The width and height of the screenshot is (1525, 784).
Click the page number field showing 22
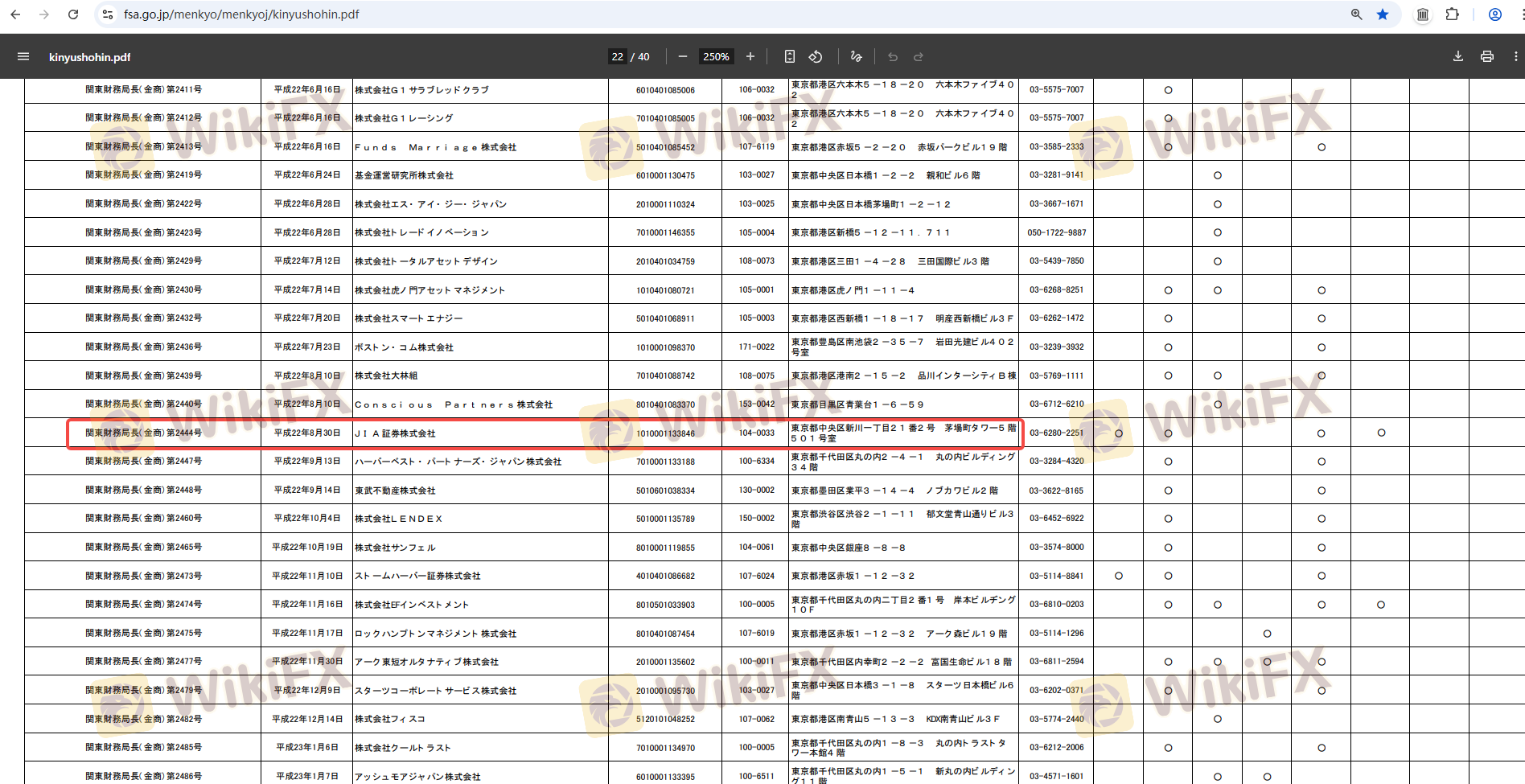point(618,56)
